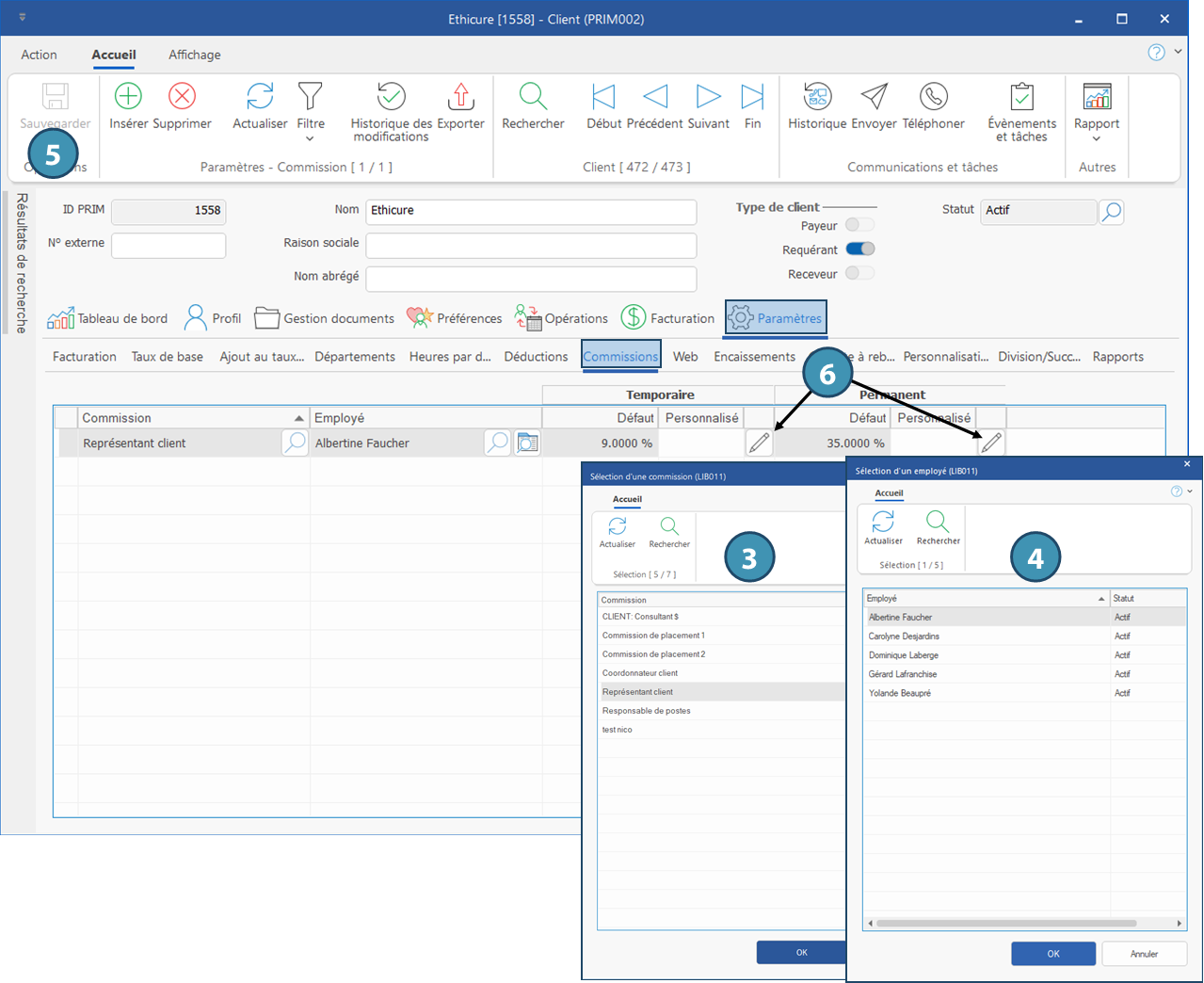Switch to the Affichage ribbon tab
This screenshot has height=983, width=1204.
(x=194, y=55)
